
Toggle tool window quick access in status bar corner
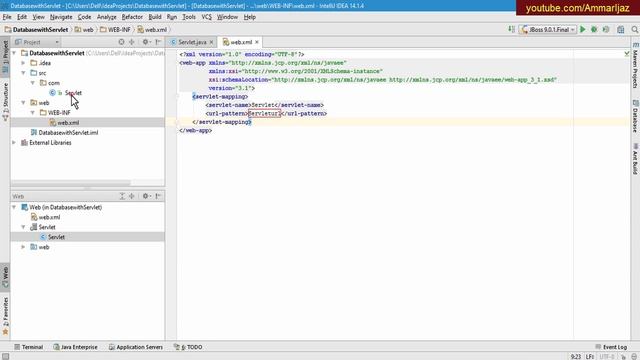tap(5, 356)
